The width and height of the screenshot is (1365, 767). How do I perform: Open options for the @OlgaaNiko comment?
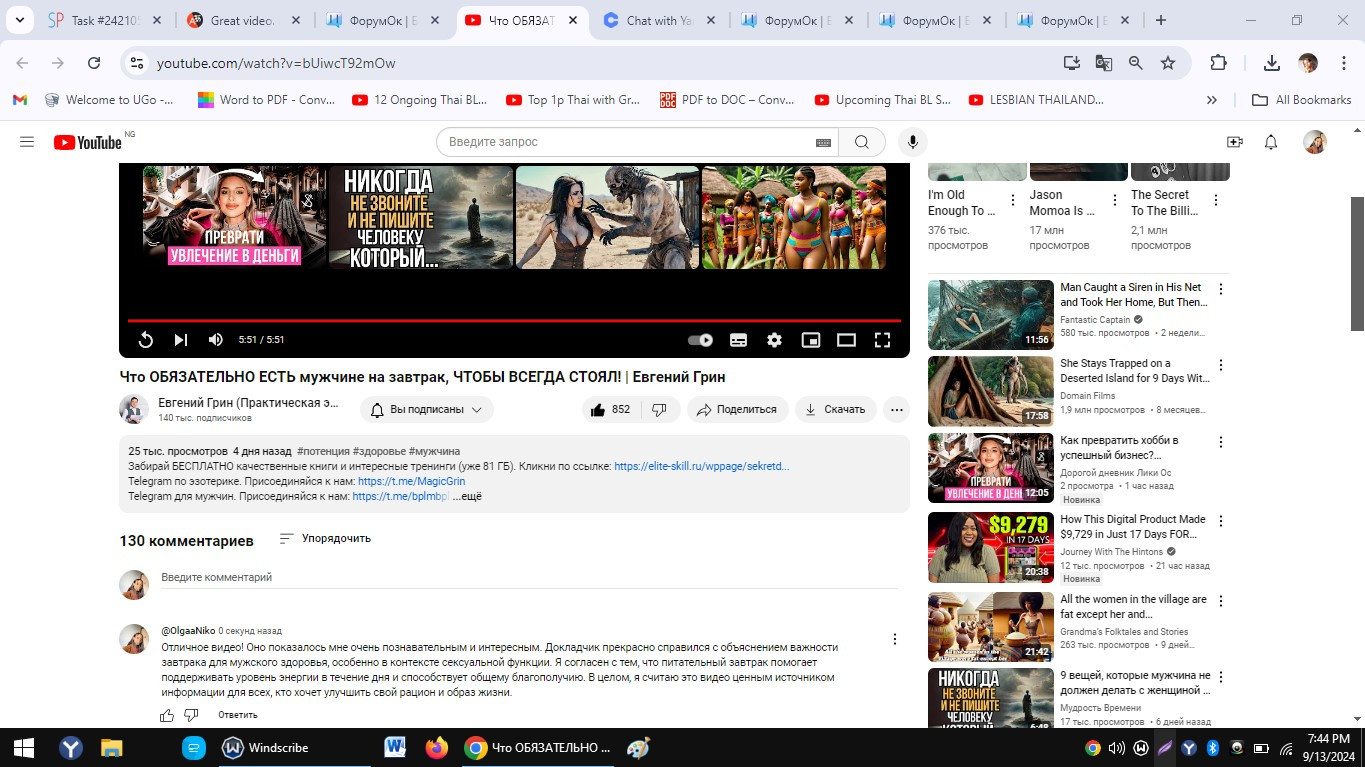(x=895, y=640)
